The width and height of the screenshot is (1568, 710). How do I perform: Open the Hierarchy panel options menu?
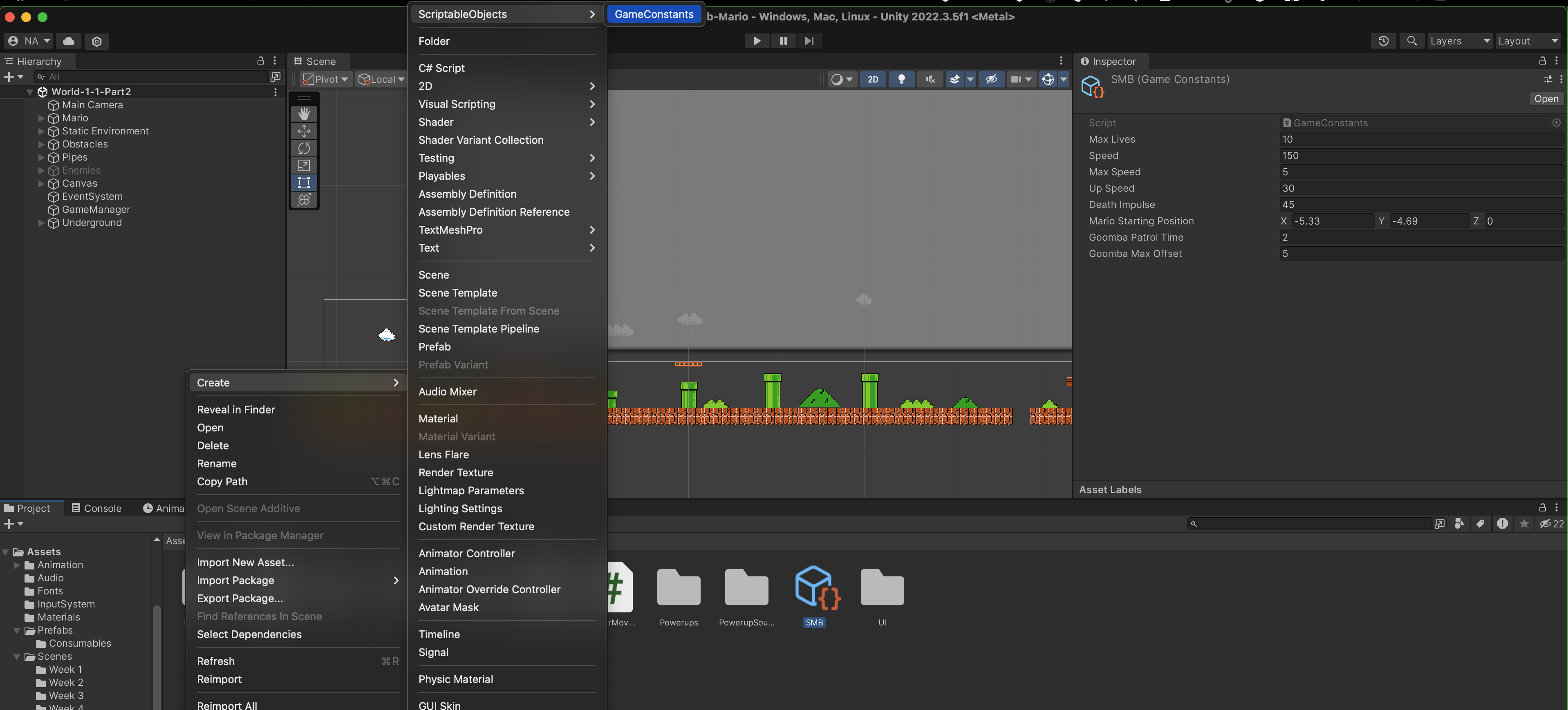click(x=275, y=61)
